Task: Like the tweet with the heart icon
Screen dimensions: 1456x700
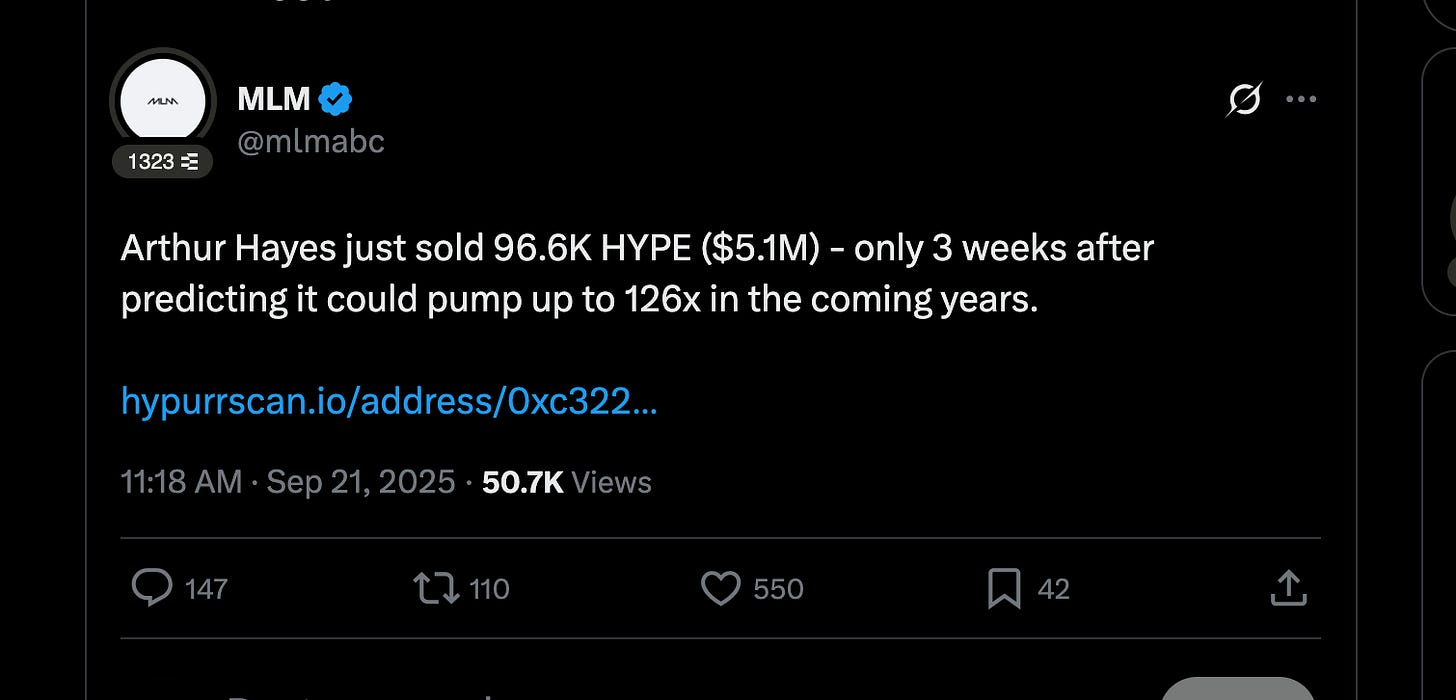Action: (720, 588)
